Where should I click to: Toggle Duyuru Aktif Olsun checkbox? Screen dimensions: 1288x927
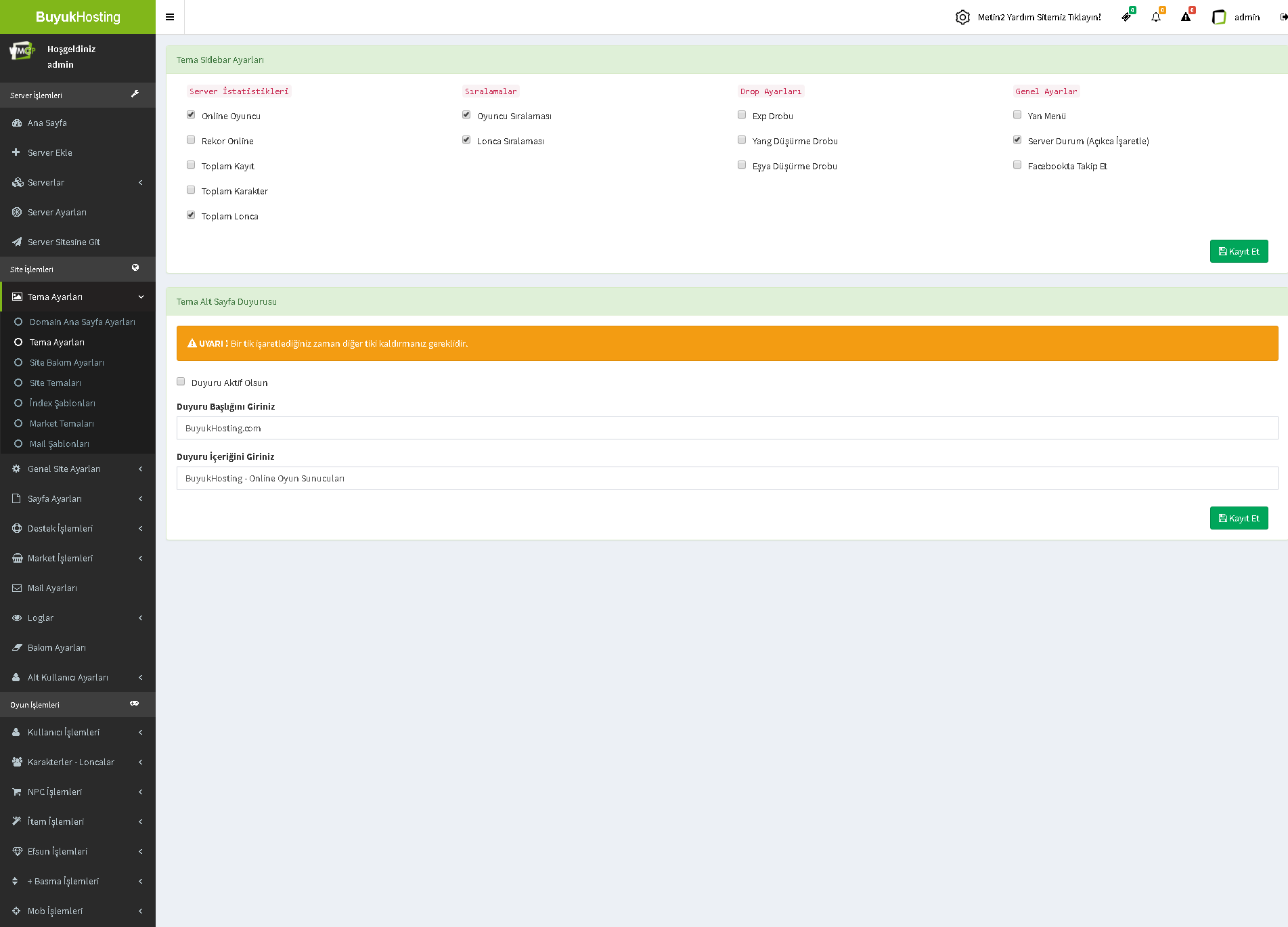pos(181,382)
